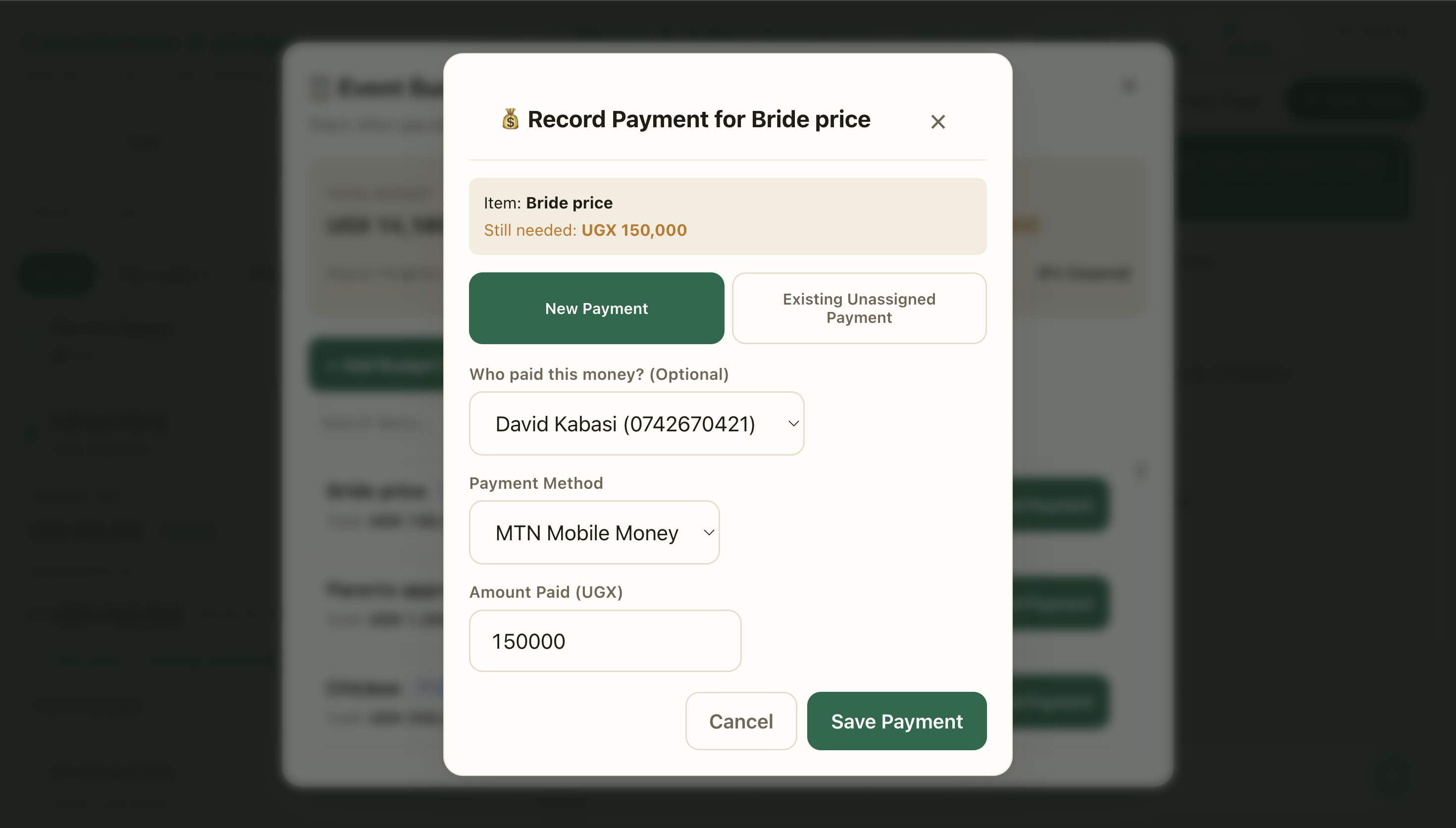Click the "Who paid this money? (Optional)" label
The height and width of the screenshot is (828, 1456).
(x=599, y=374)
